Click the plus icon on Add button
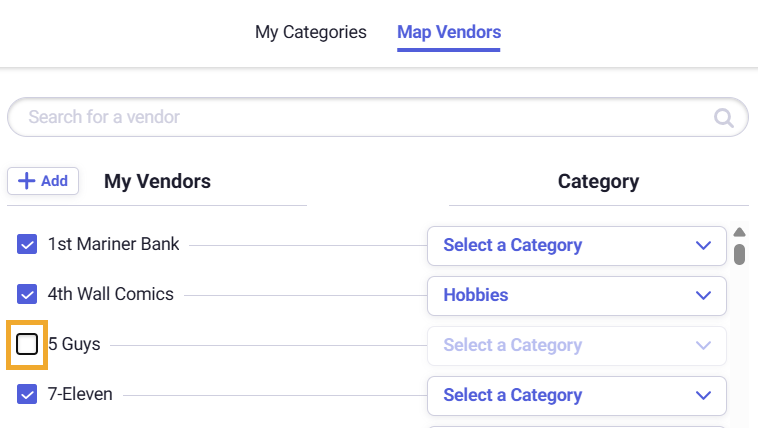This screenshot has width=758, height=428. point(27,181)
